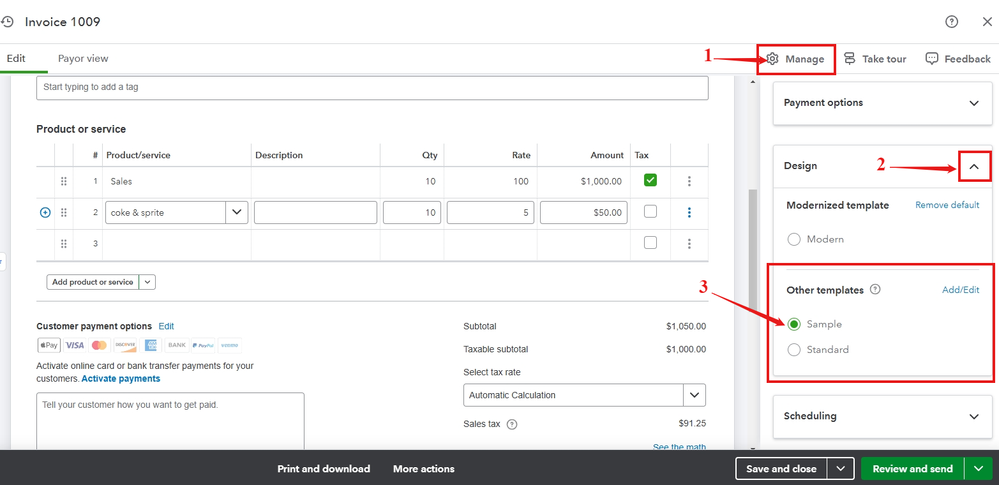Collapse the Design section
The width and height of the screenshot is (999, 485).
(974, 166)
